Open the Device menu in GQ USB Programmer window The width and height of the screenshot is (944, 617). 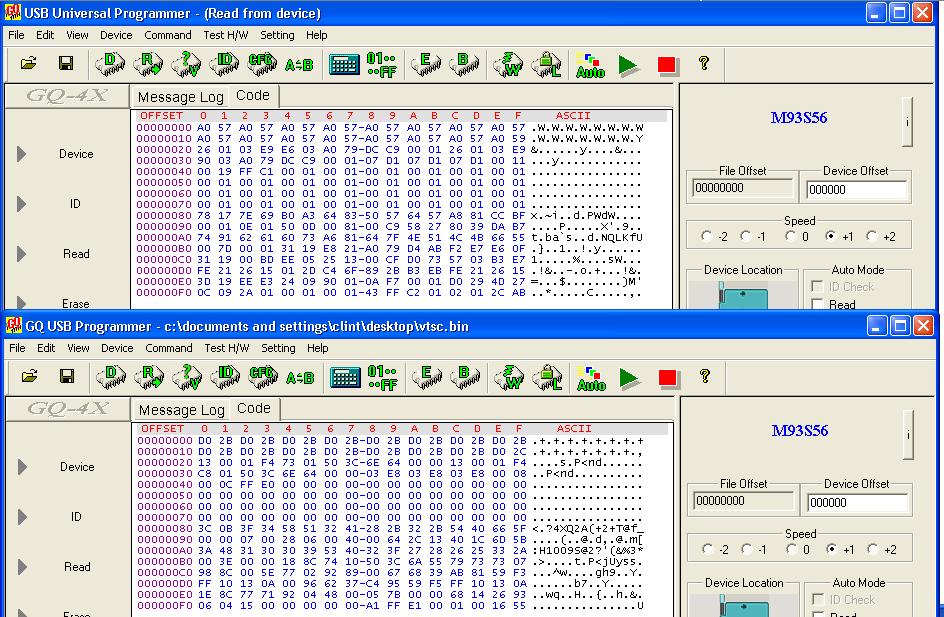click(117, 348)
